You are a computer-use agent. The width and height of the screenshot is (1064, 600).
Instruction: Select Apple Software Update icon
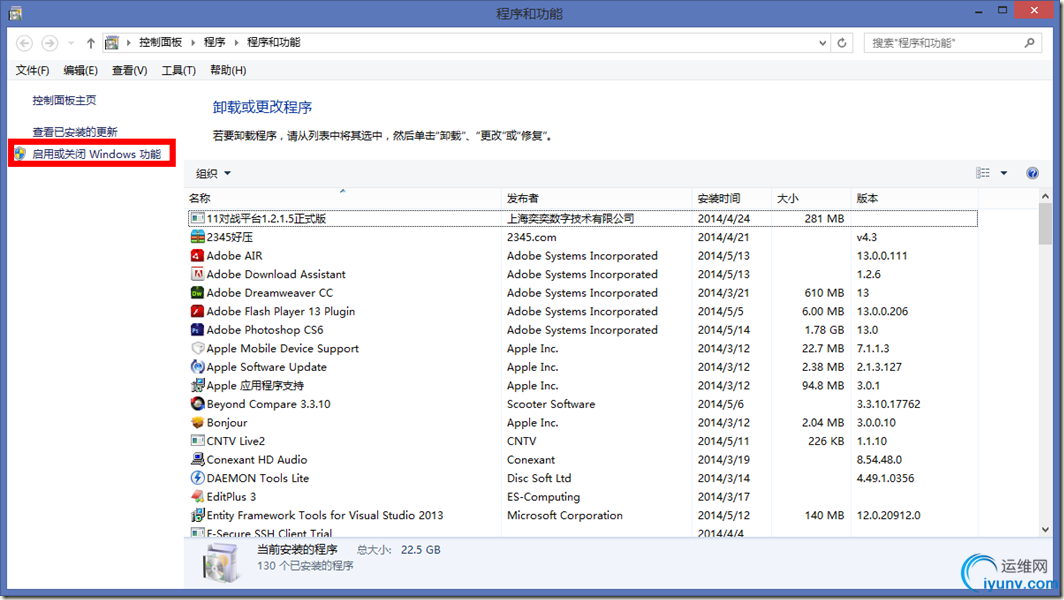[197, 367]
